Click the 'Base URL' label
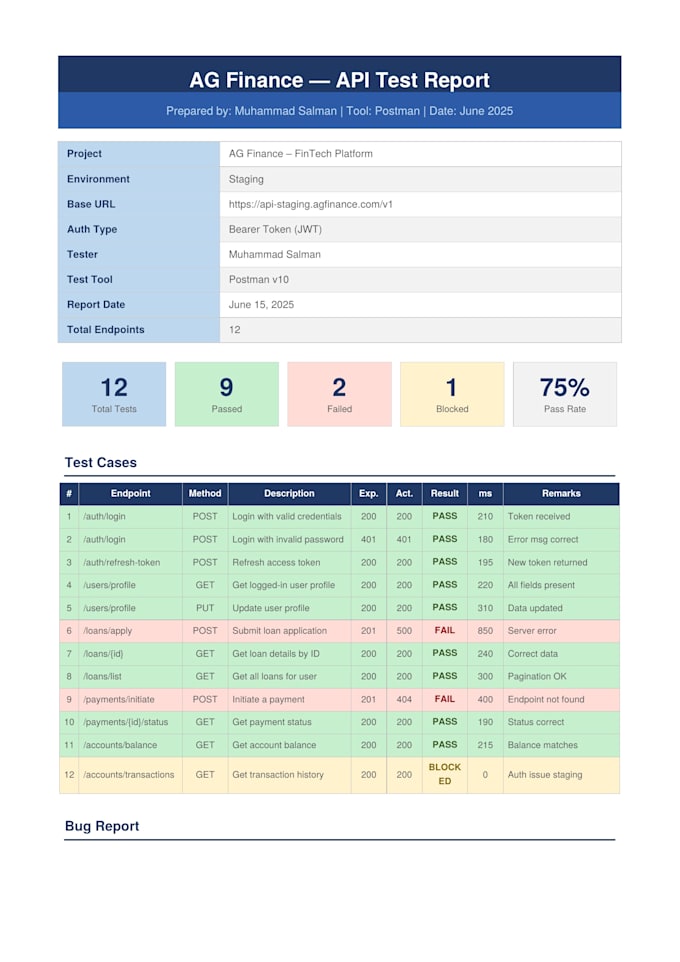This screenshot has height=962, width=680. coord(91,204)
